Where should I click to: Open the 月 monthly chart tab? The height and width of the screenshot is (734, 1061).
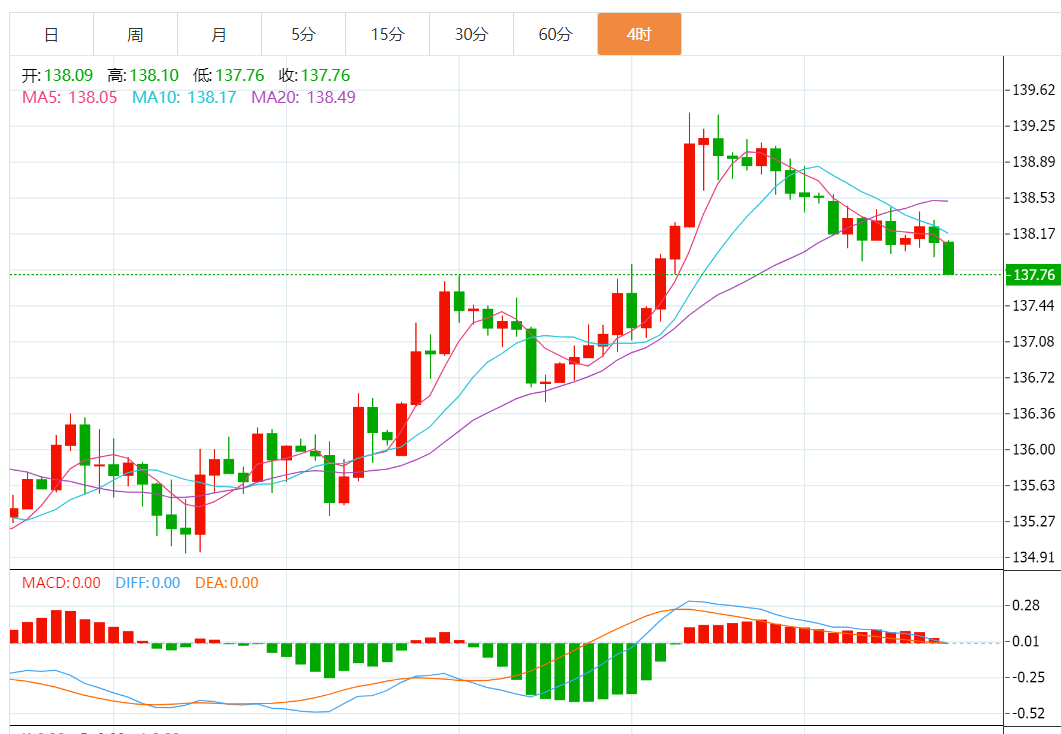coord(219,35)
